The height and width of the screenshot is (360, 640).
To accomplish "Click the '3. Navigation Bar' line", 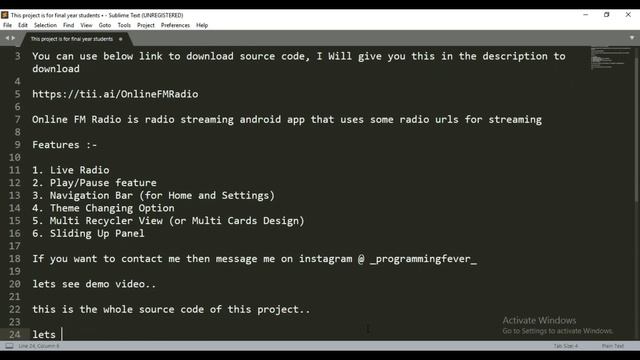I will 153,196.
